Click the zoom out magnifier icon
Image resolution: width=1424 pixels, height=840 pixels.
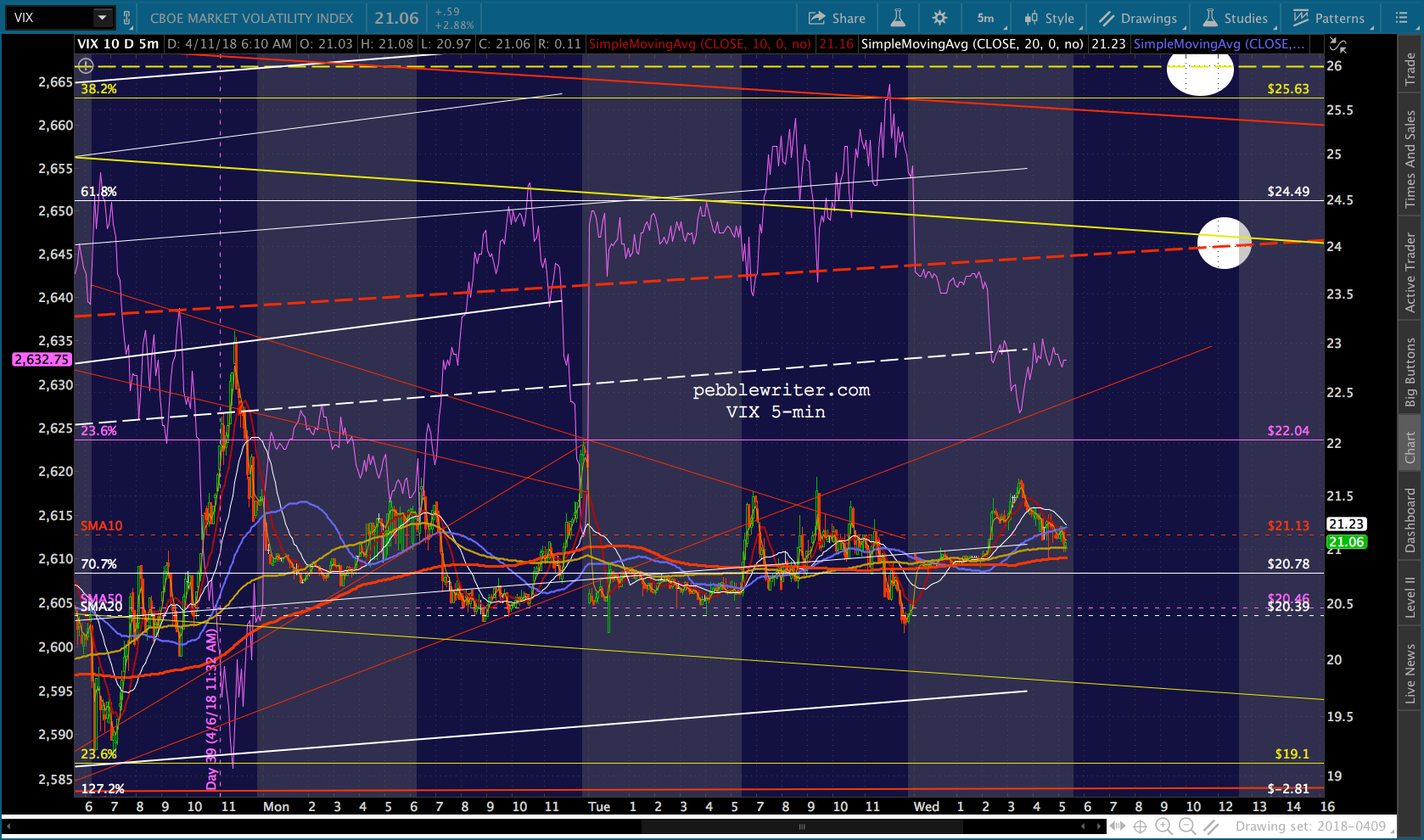pos(1187,826)
